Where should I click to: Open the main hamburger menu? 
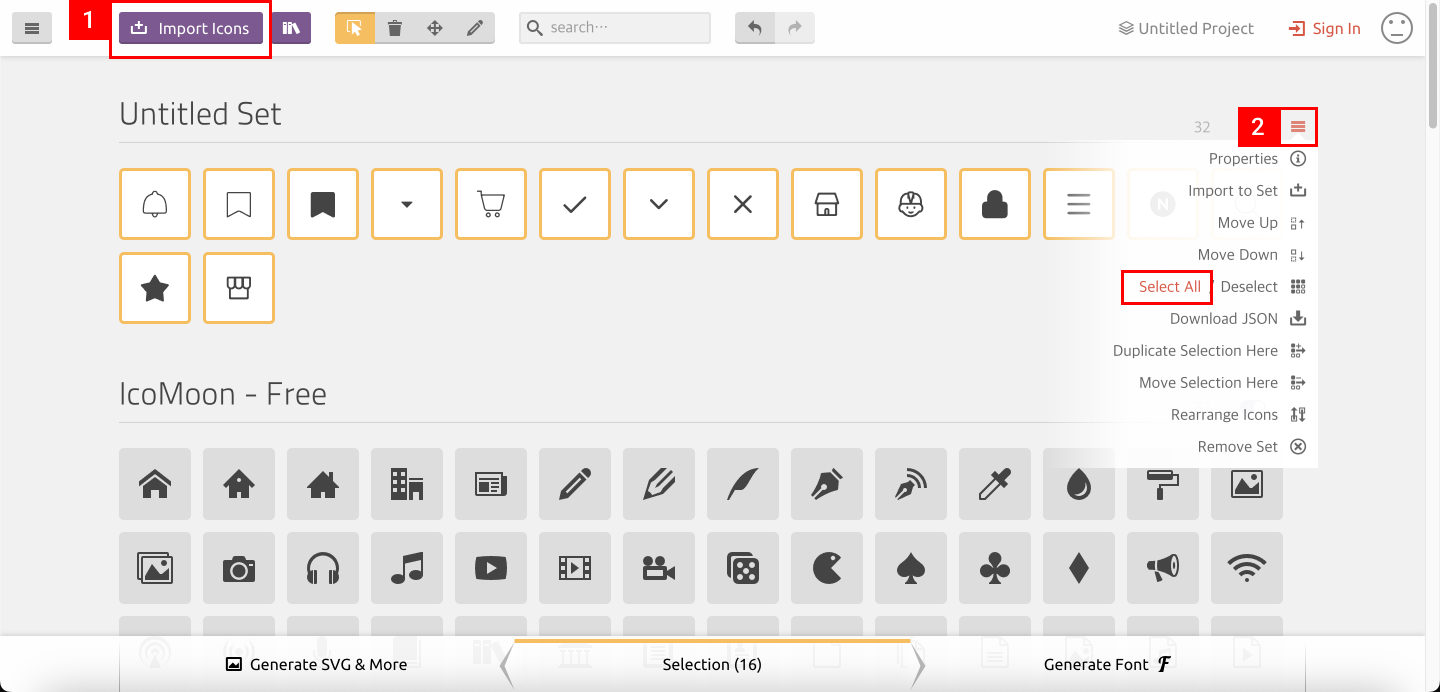(x=31, y=28)
